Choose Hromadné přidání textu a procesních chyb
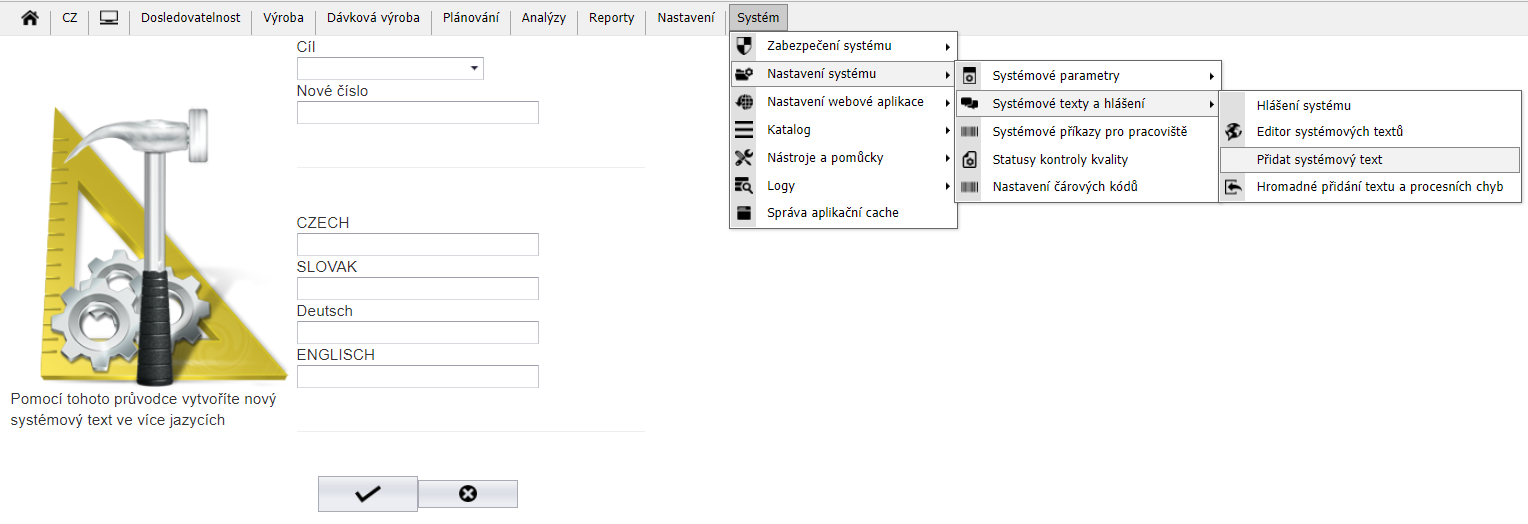 [x=1379, y=187]
